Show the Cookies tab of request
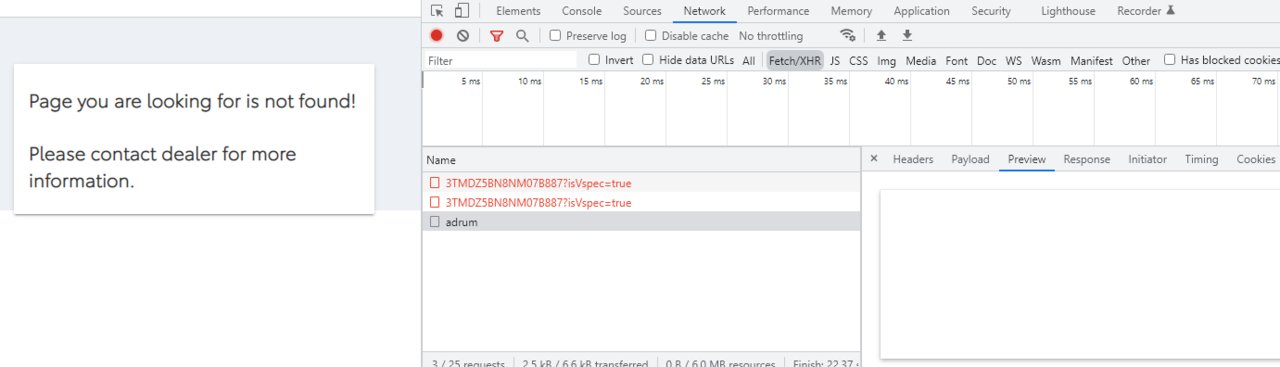The width and height of the screenshot is (1280, 367). 1256,159
